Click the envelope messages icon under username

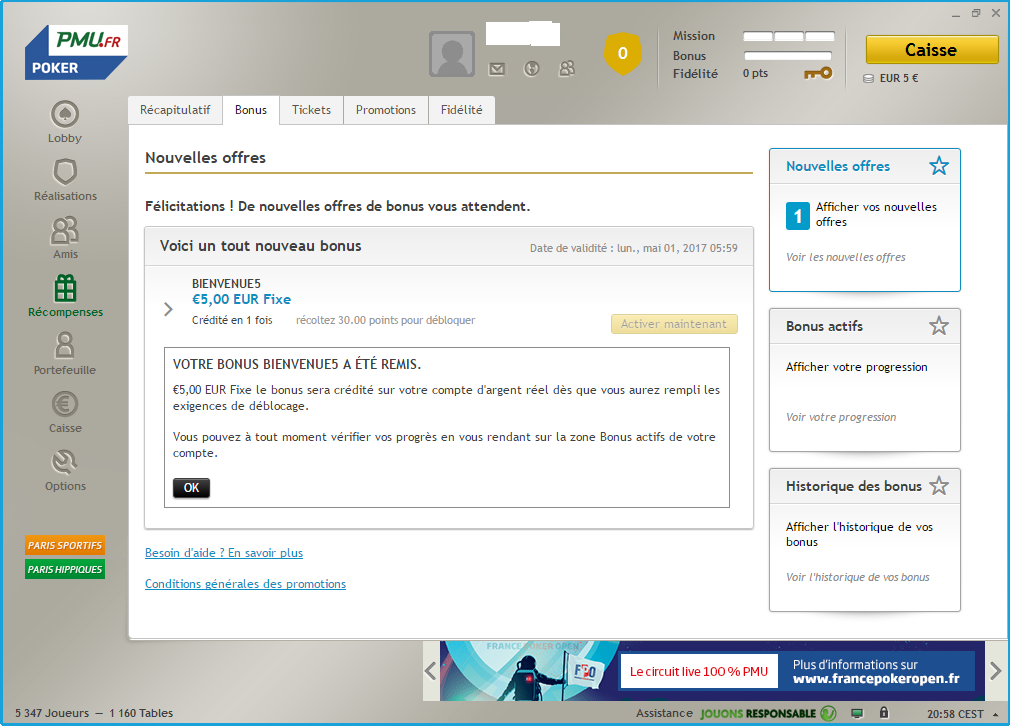click(497, 69)
